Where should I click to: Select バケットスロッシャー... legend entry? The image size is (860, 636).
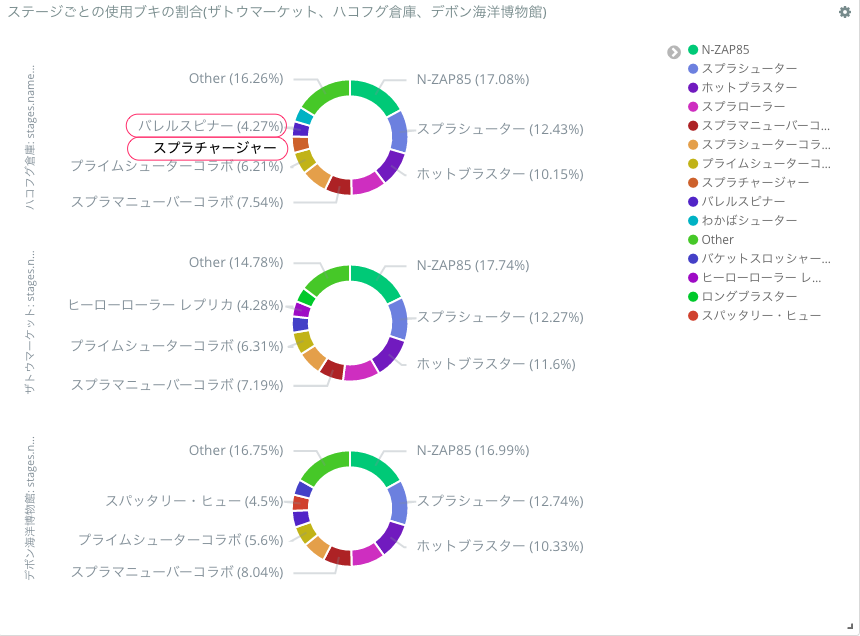(x=766, y=259)
